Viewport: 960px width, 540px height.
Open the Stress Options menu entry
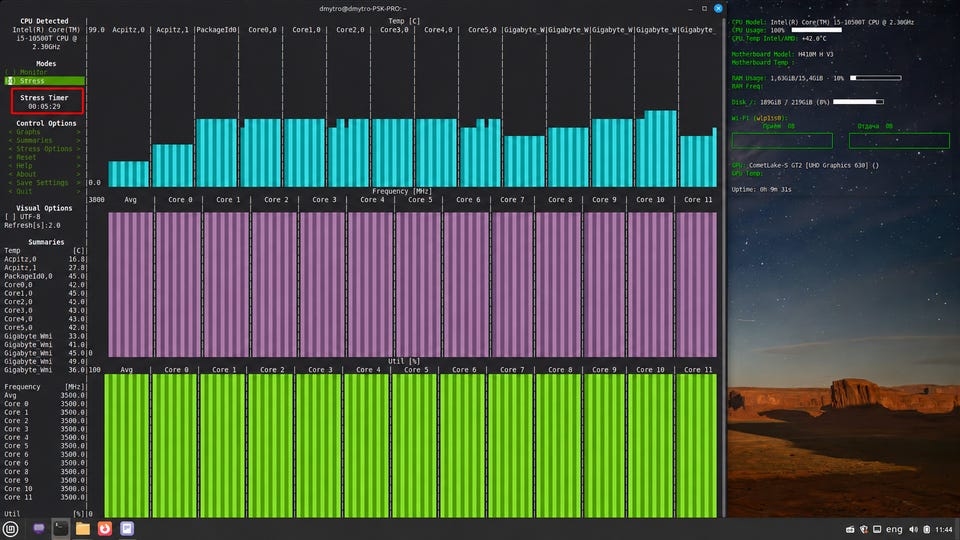point(44,149)
